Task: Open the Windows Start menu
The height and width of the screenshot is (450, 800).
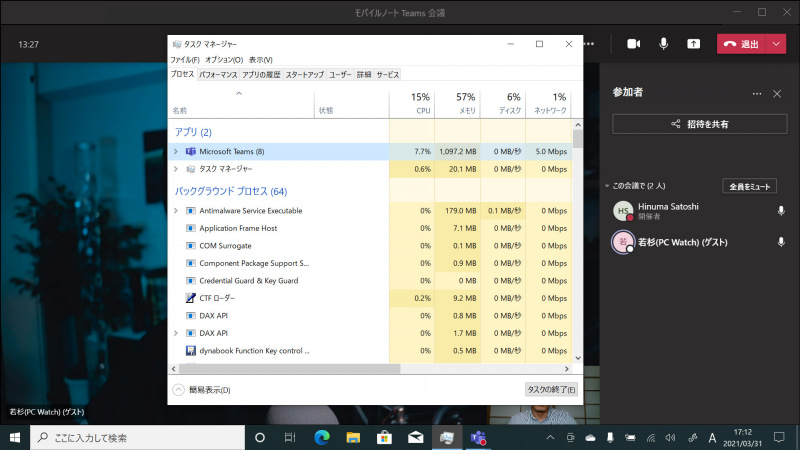Action: [x=15, y=437]
